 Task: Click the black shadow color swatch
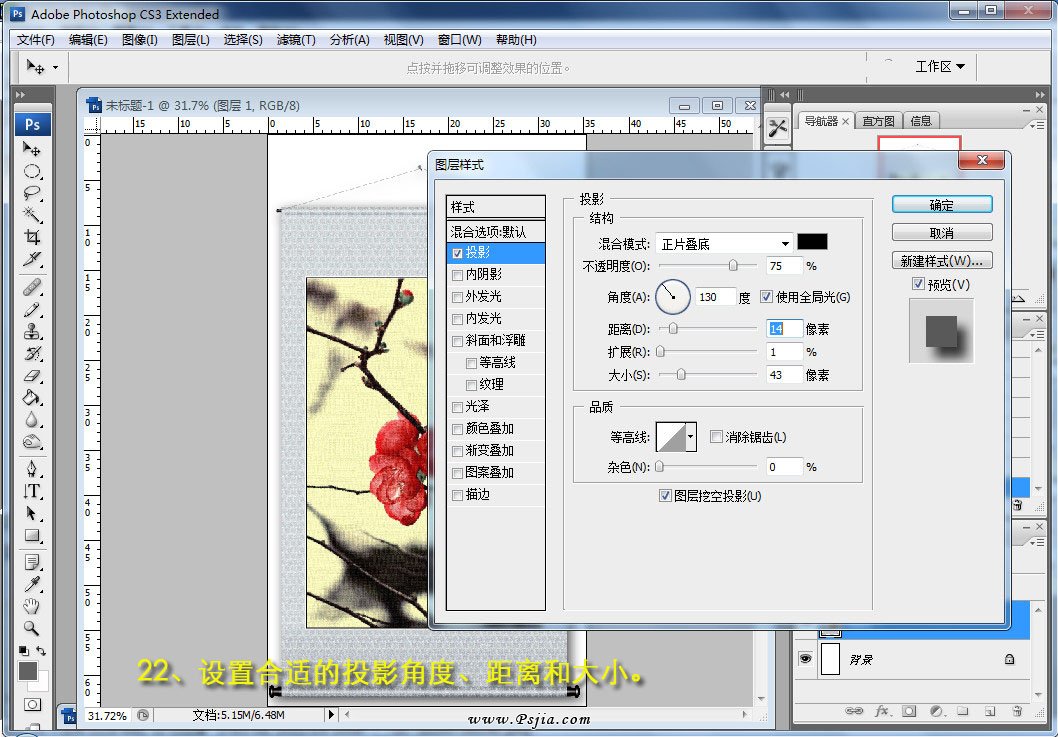click(x=812, y=242)
